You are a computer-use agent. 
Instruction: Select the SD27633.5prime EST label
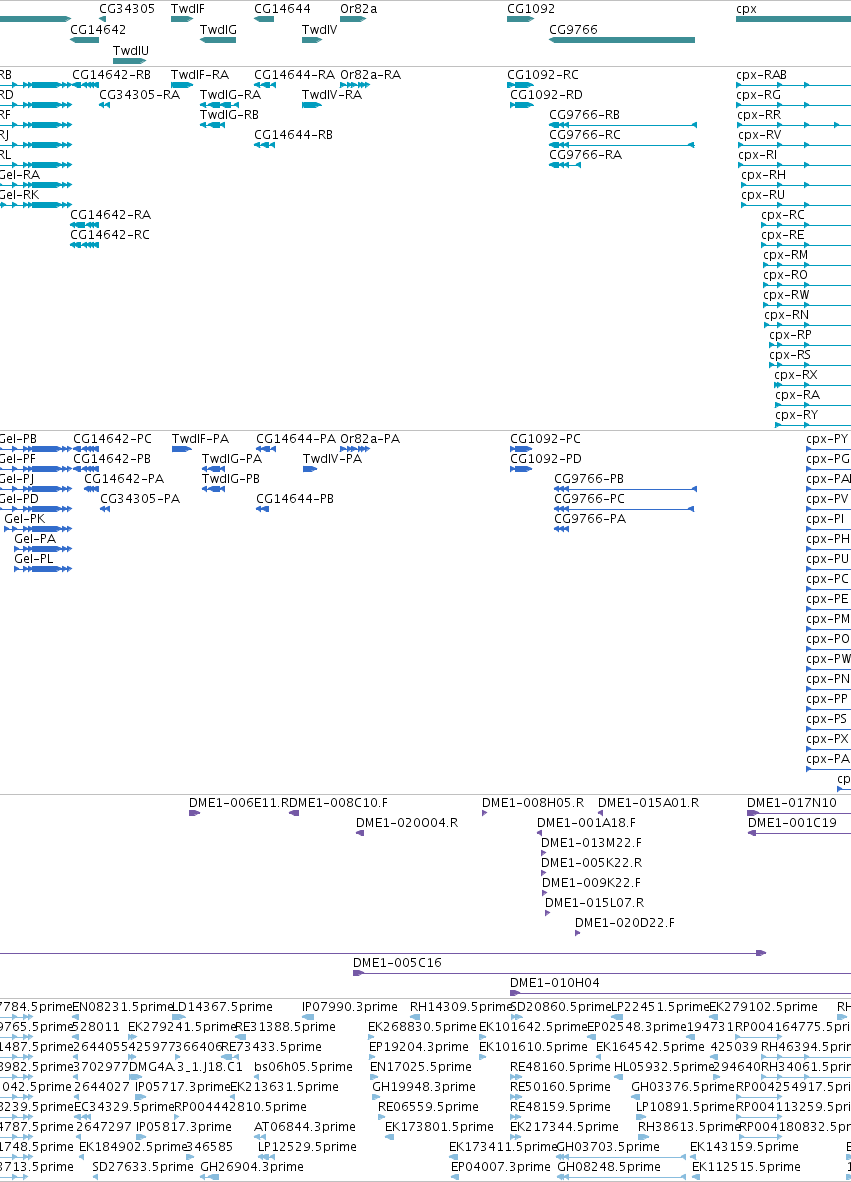pos(142,1167)
